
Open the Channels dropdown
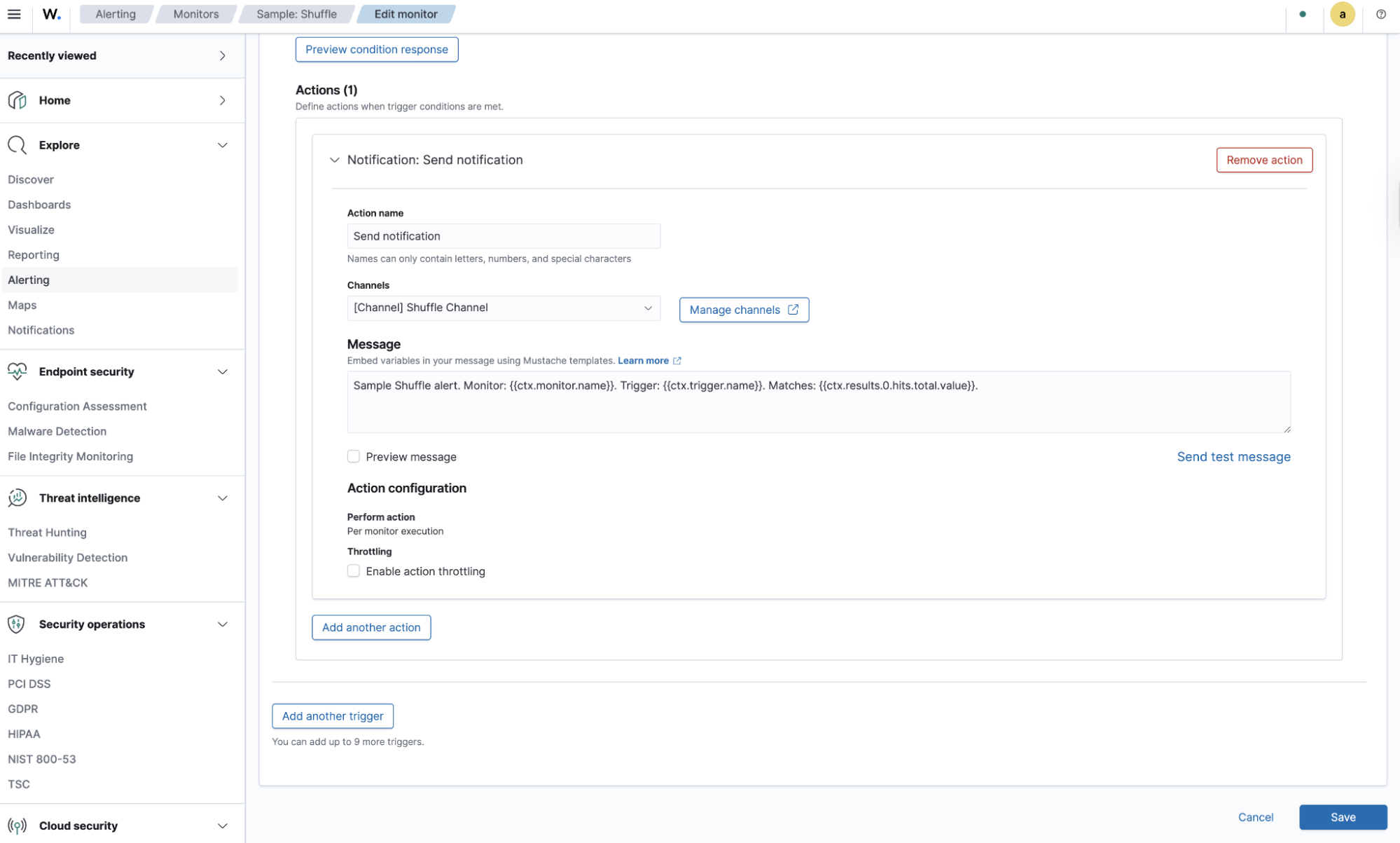coord(504,308)
